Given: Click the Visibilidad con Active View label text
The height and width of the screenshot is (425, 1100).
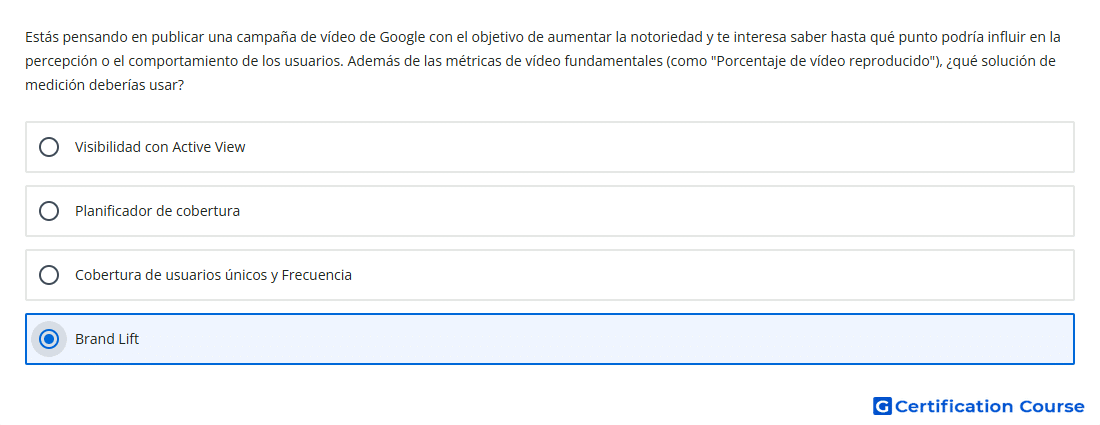Looking at the screenshot, I should pyautogui.click(x=160, y=147).
